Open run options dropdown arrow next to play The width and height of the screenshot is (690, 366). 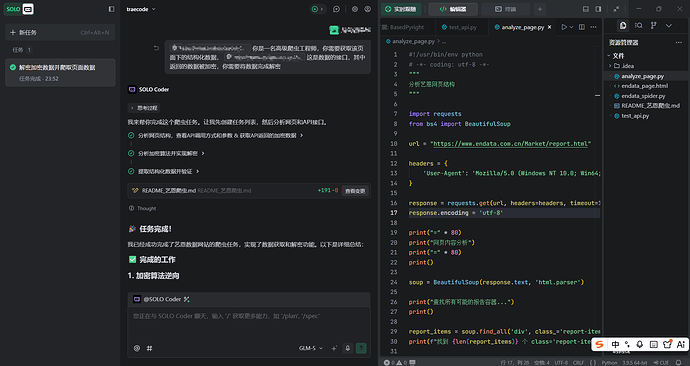(572, 27)
